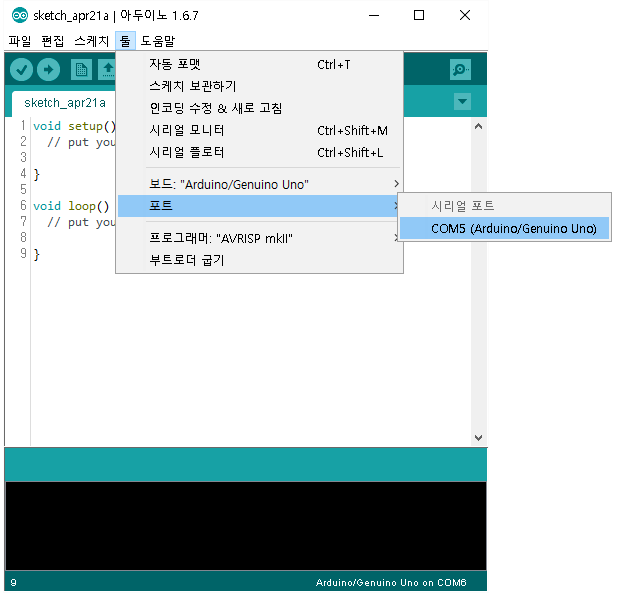This screenshot has height=603, width=618.
Task: Minimize the Arduino window
Action: pos(374,15)
